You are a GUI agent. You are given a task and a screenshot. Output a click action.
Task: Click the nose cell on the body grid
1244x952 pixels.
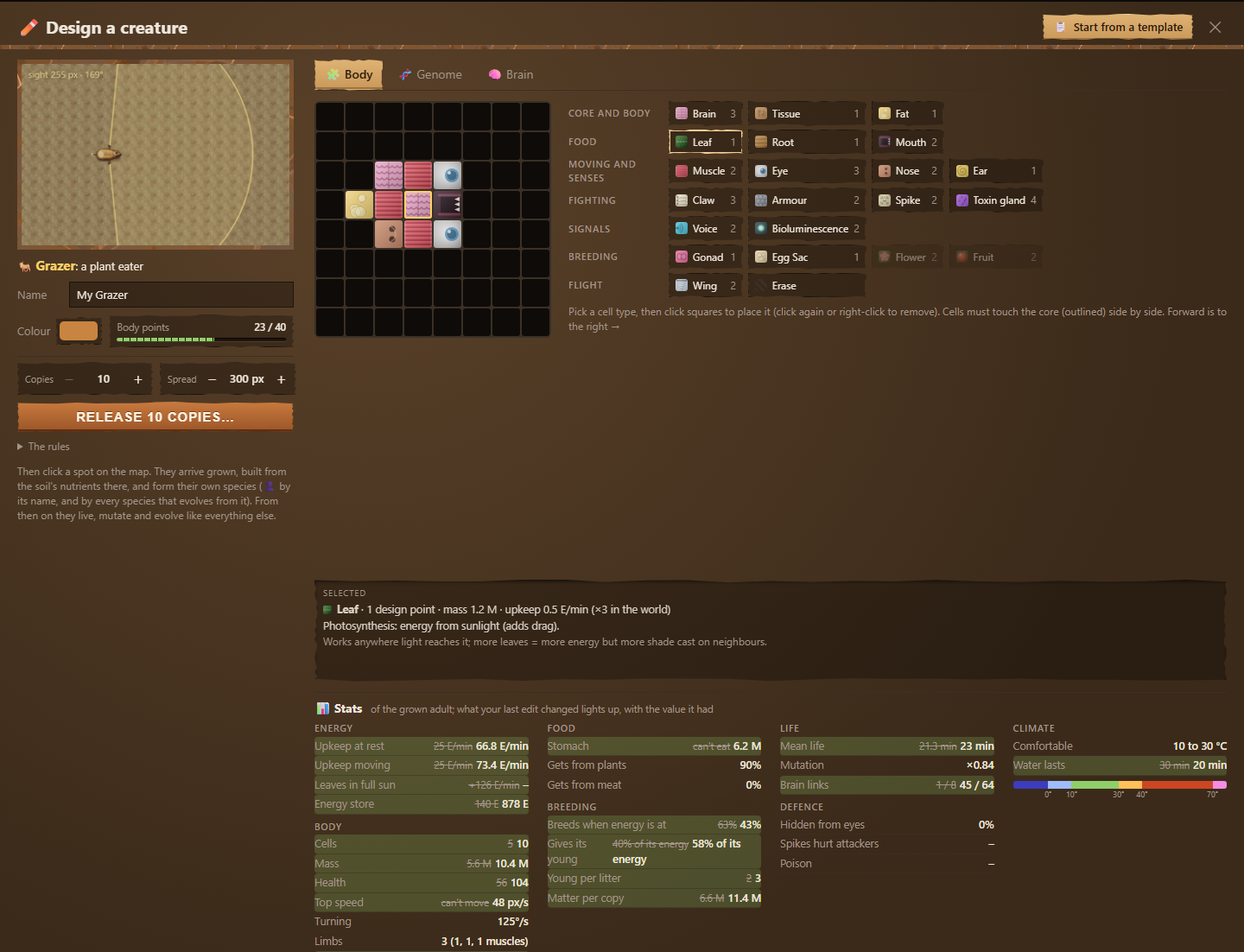pyautogui.click(x=389, y=234)
